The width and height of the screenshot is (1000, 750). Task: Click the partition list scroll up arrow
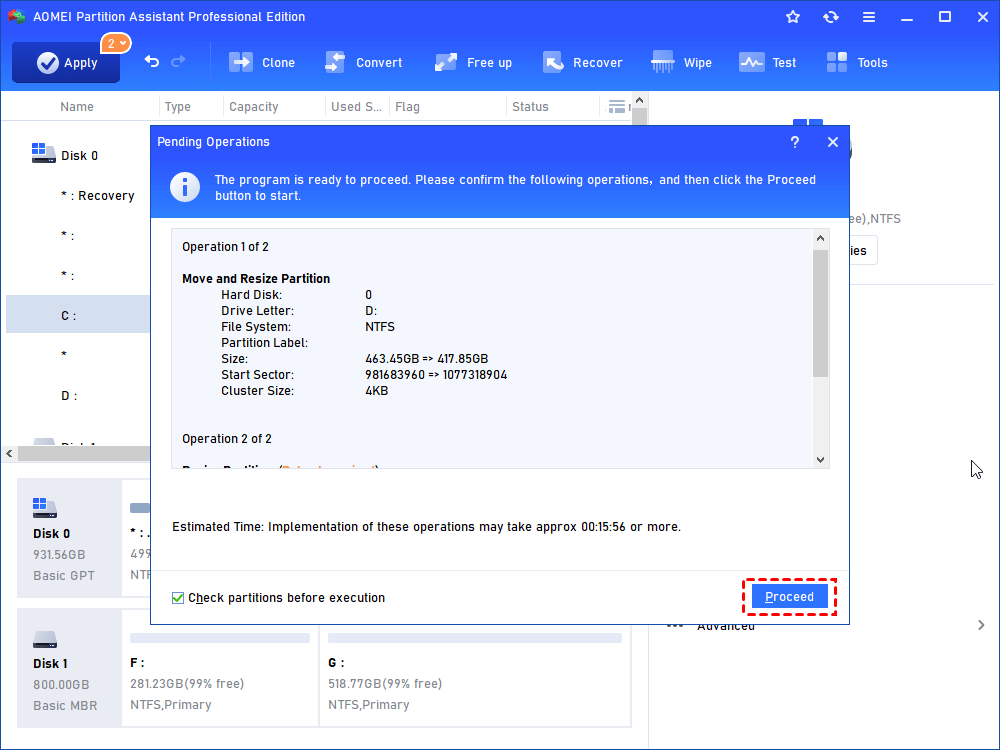(x=640, y=101)
